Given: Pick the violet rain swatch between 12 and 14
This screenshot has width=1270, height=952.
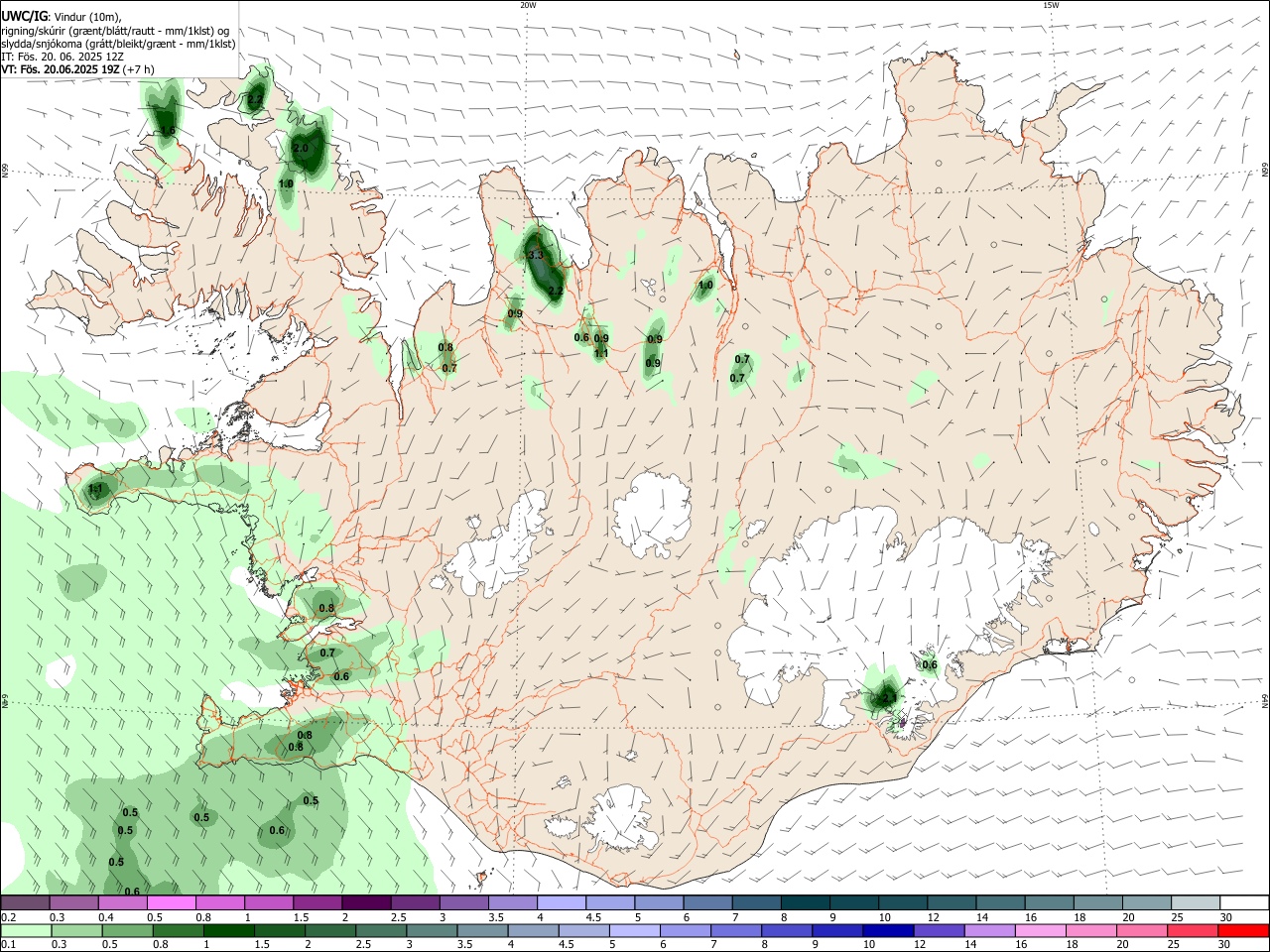Looking at the screenshot, I should [939, 930].
